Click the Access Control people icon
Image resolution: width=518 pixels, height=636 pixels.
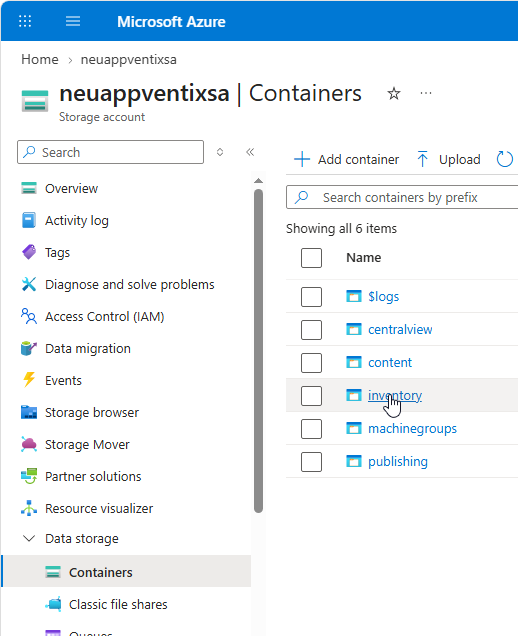coord(29,316)
